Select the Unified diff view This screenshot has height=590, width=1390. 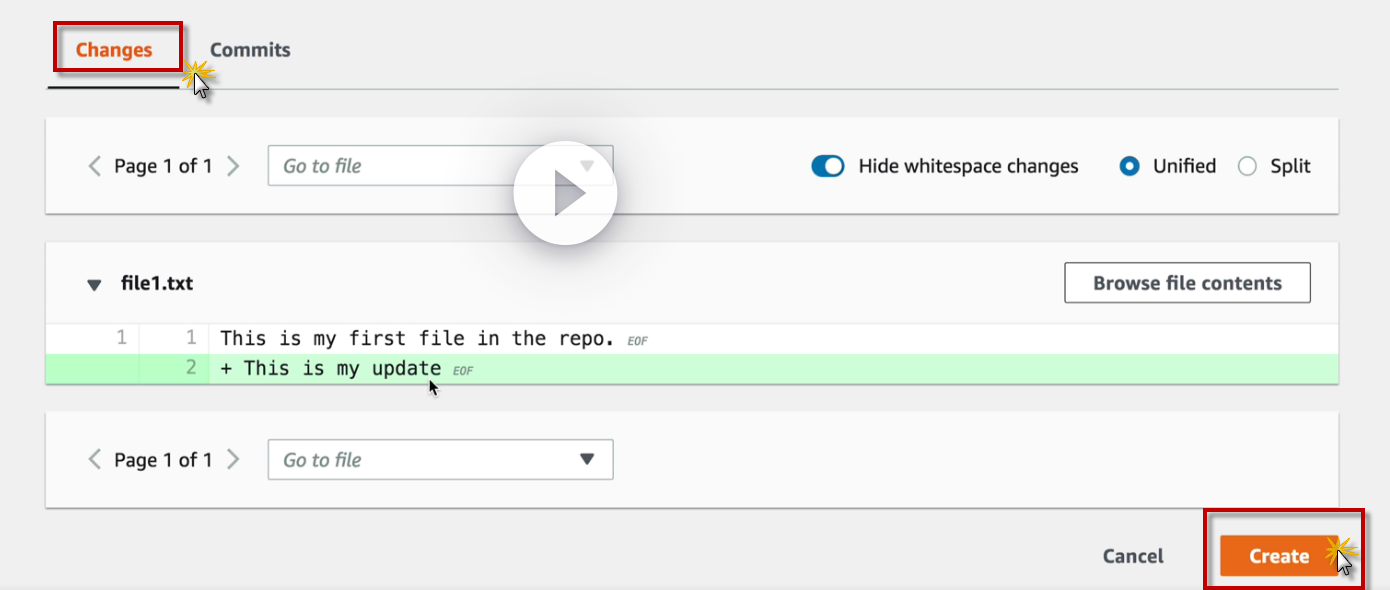[x=1130, y=166]
